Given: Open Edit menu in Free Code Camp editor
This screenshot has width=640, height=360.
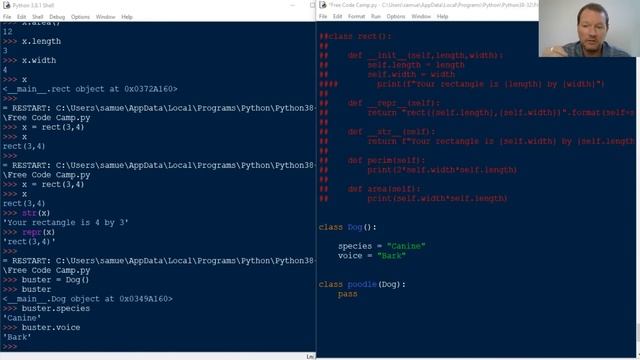Looking at the screenshot, I should pyautogui.click(x=337, y=16).
